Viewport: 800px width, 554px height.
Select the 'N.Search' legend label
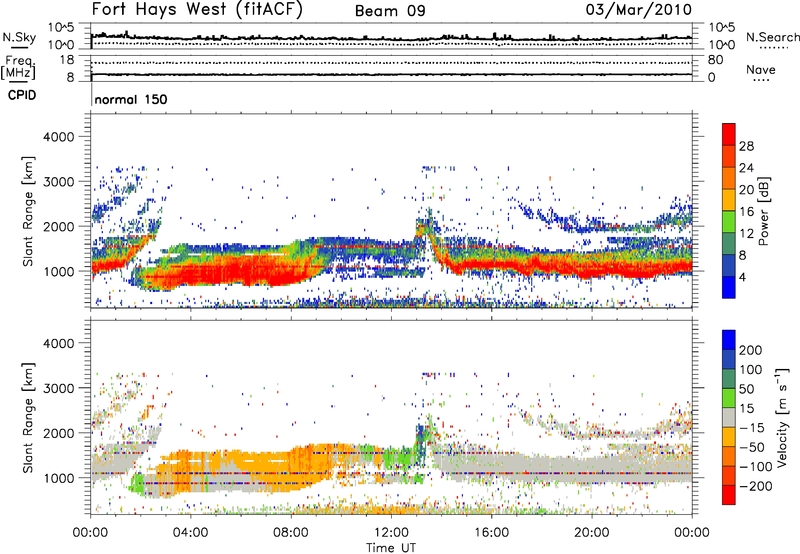click(x=772, y=37)
